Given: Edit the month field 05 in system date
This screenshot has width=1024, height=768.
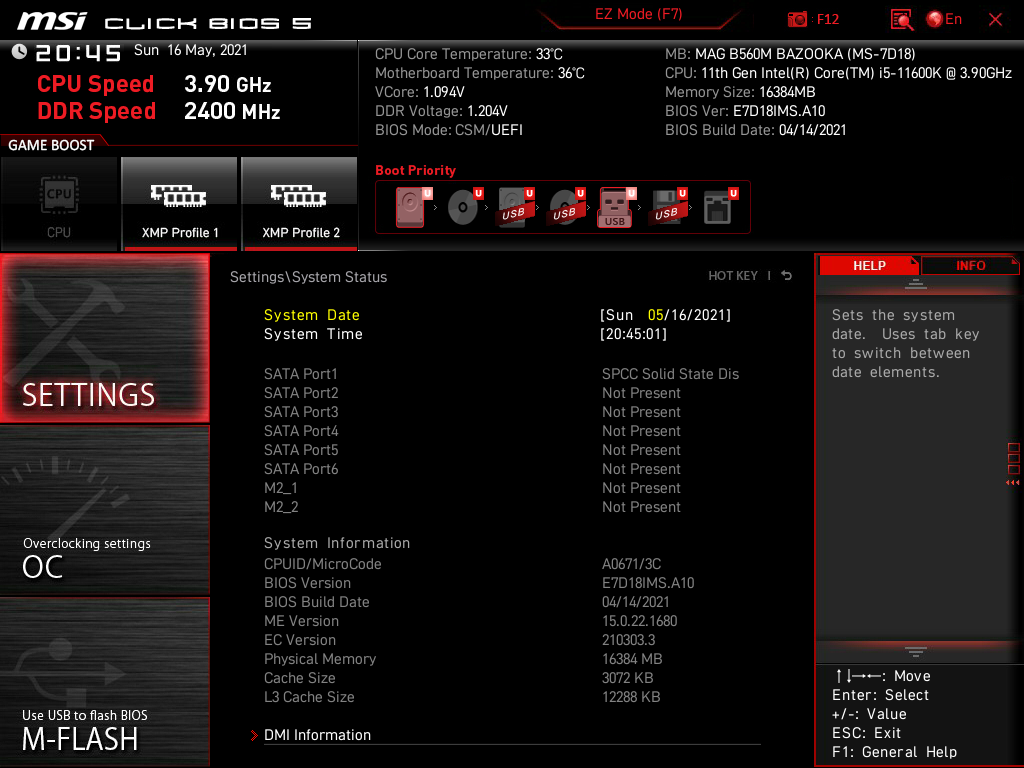Looking at the screenshot, I should click(655, 315).
